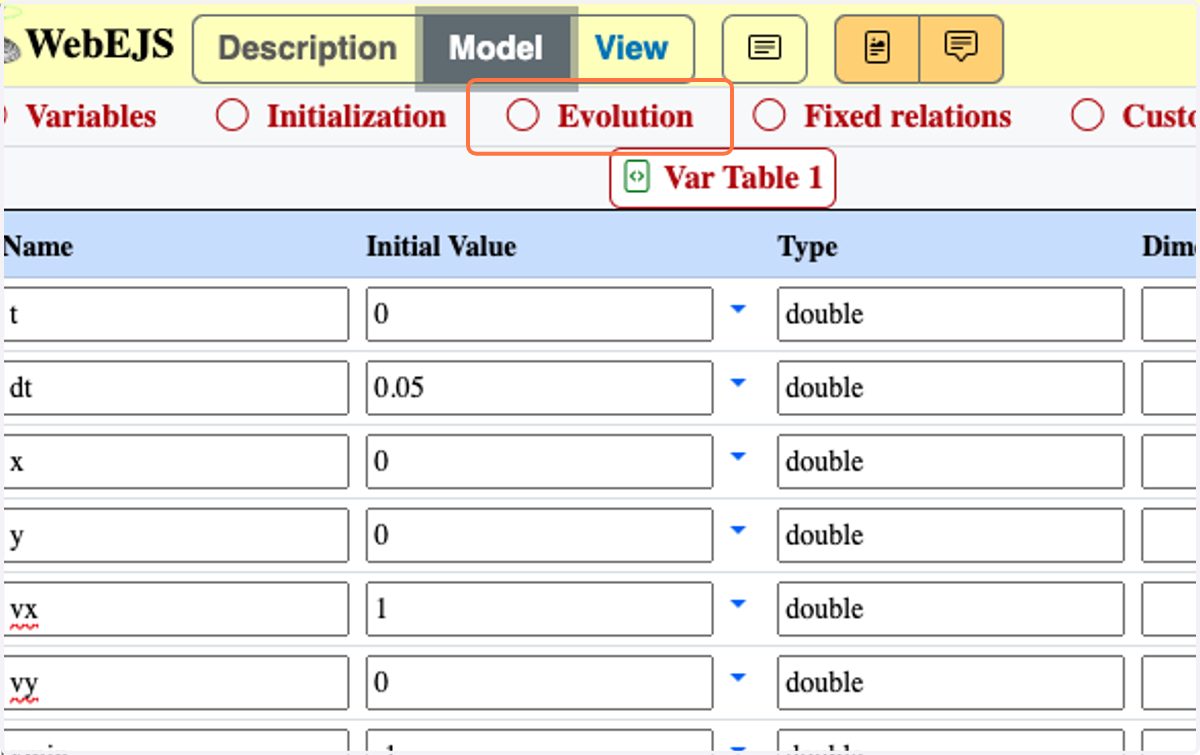Click the orange speech bubble icon button
This screenshot has height=755, width=1200.
(961, 48)
